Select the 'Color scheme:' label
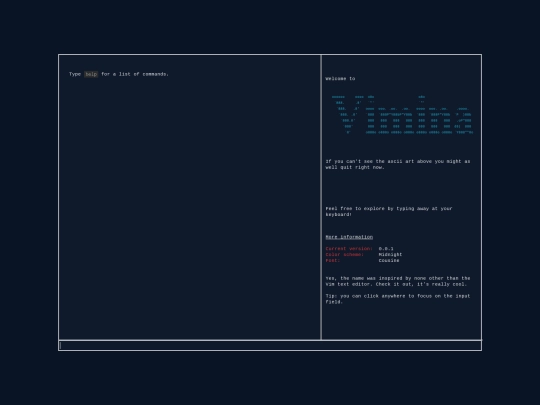Viewport: 540px width, 405px height. [x=345, y=255]
